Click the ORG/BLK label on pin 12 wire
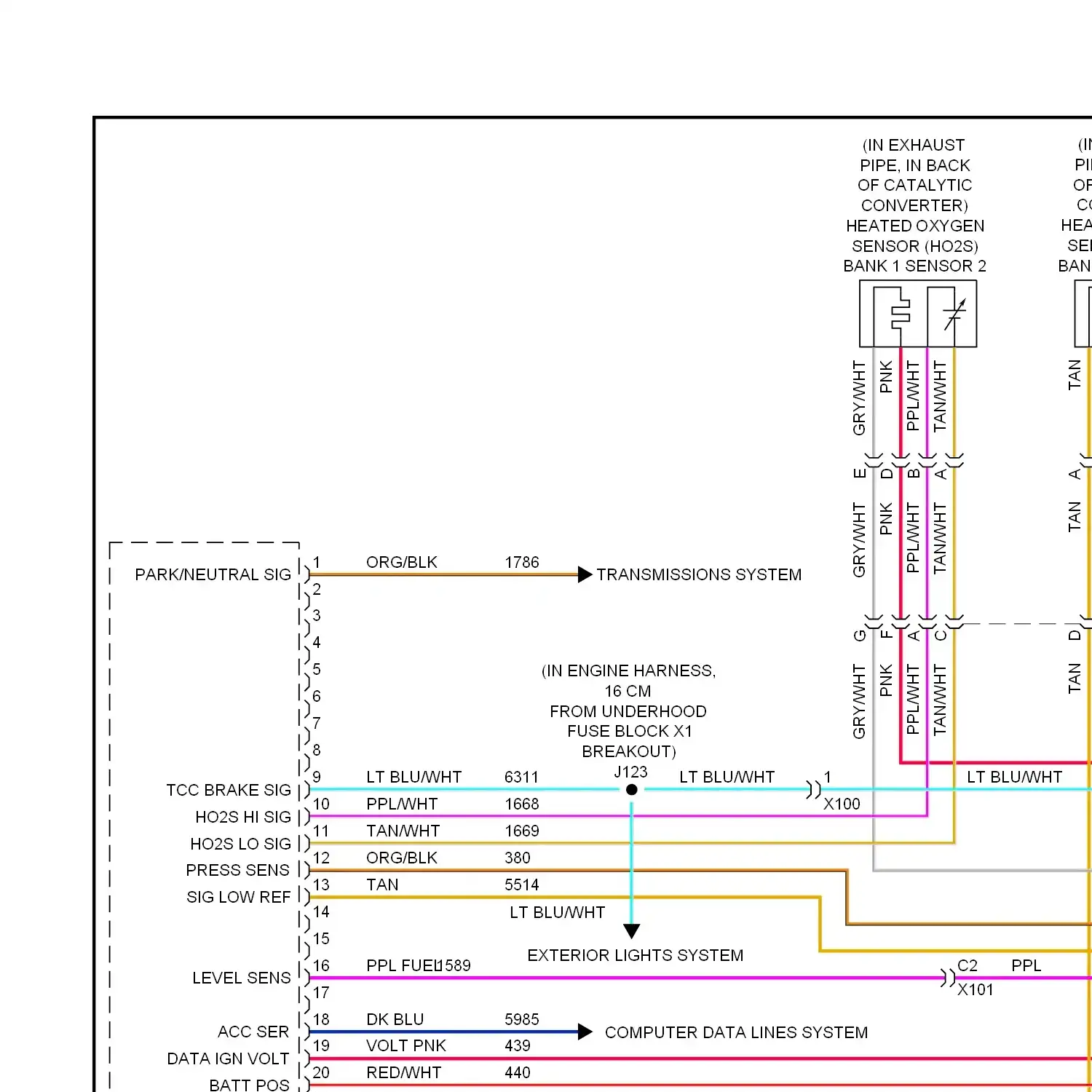1092x1092 pixels. (402, 858)
